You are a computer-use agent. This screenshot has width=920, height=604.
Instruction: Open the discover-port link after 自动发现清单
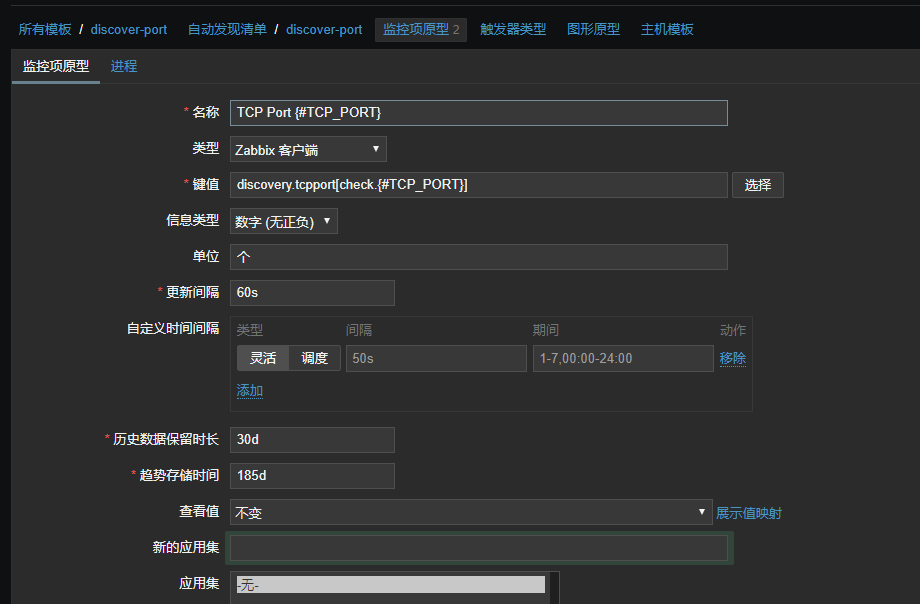tap(324, 29)
